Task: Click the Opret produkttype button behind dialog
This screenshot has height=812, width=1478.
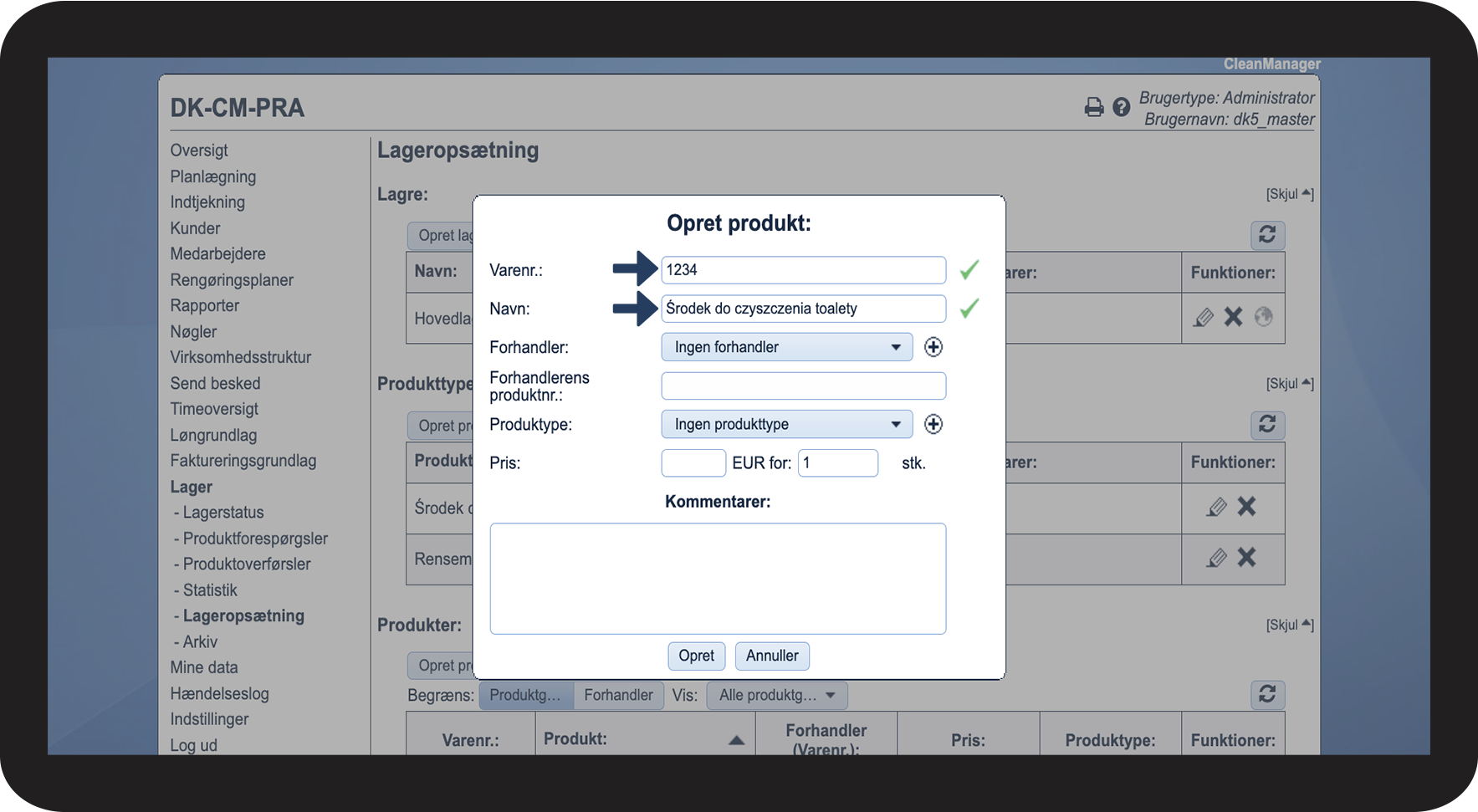Action: click(x=441, y=426)
